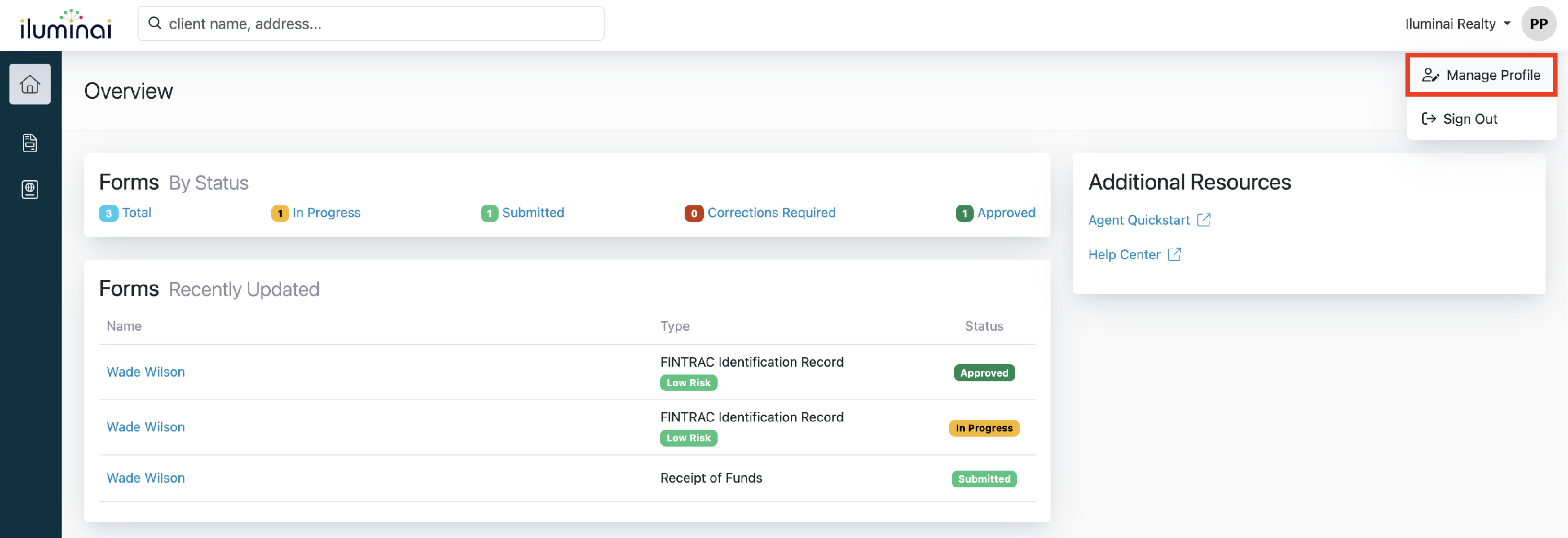Click the Approved status badge in table
The width and height of the screenshot is (1568, 538).
984,373
